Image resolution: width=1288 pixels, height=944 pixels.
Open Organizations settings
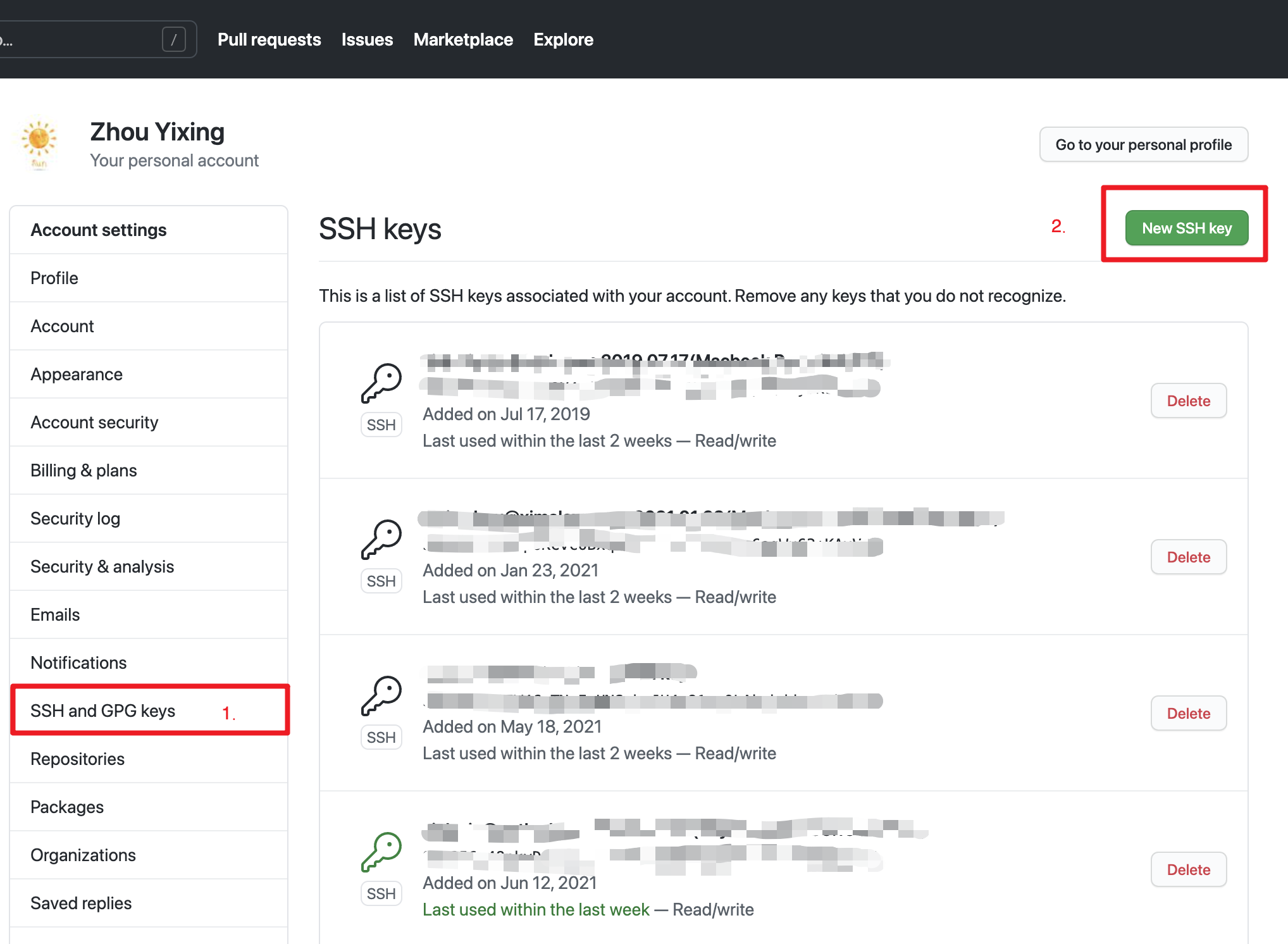tap(149, 855)
